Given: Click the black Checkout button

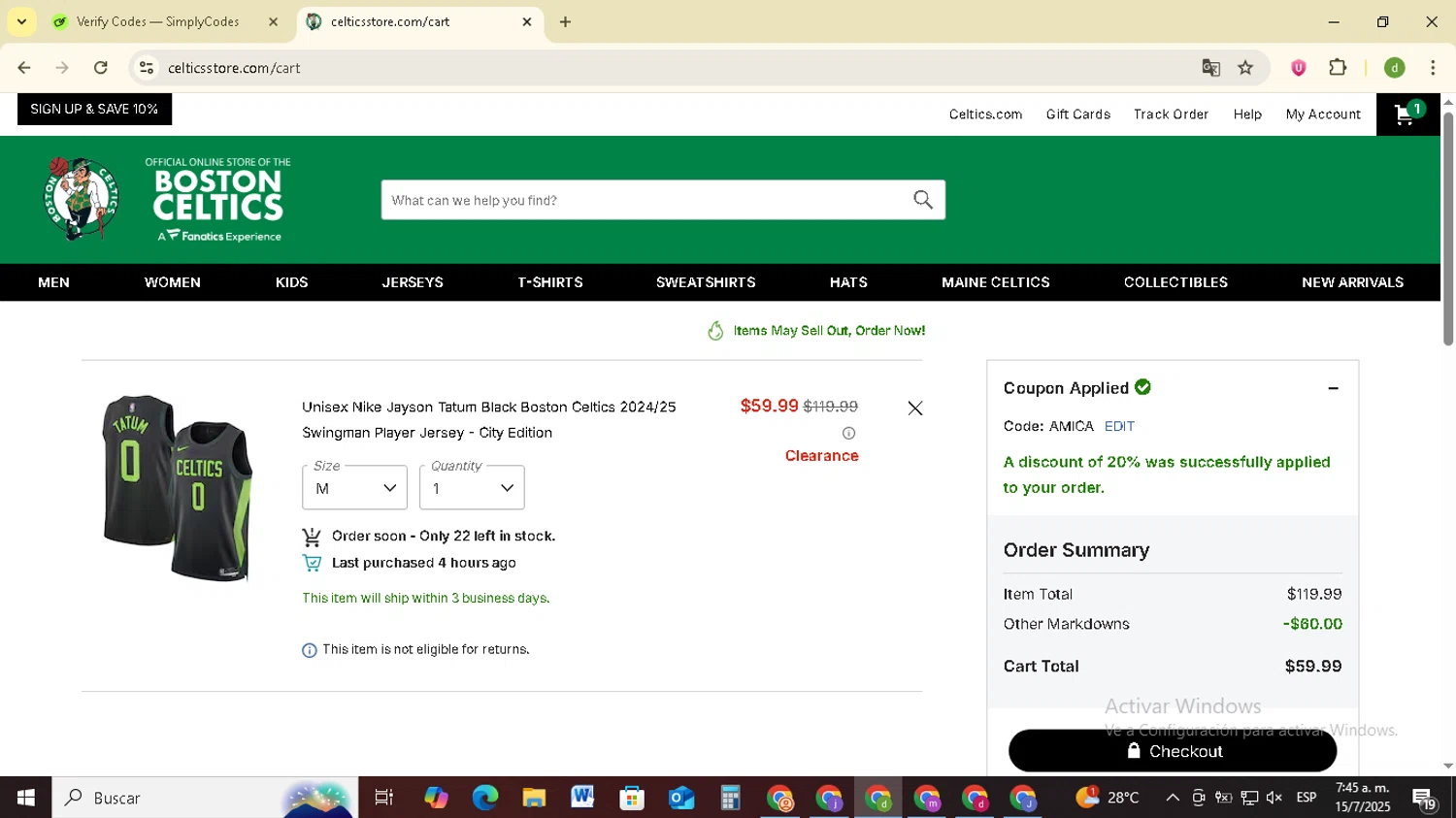Looking at the screenshot, I should 1173,751.
